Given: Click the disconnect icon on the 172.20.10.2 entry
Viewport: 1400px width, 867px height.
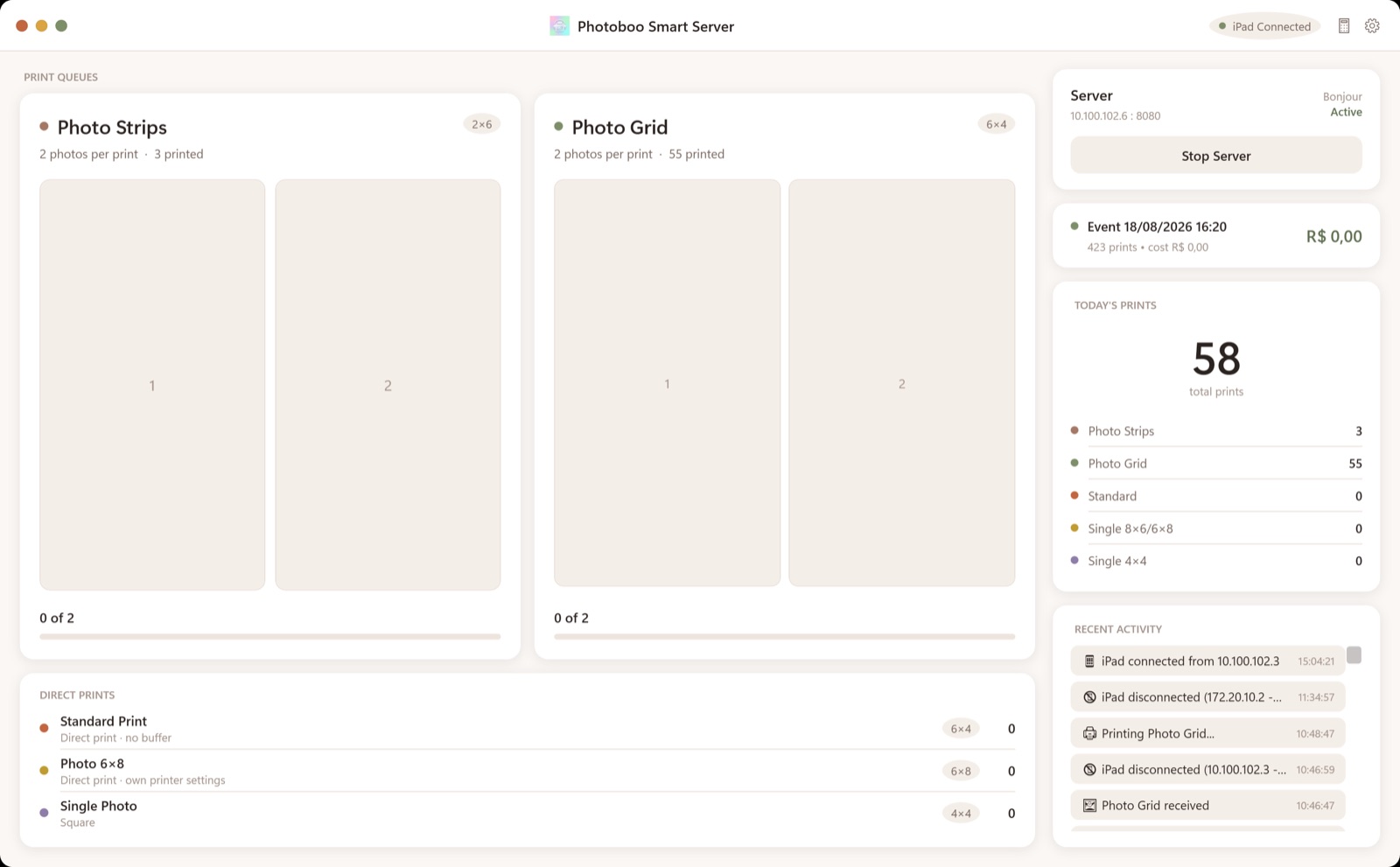Looking at the screenshot, I should pyautogui.click(x=1089, y=697).
